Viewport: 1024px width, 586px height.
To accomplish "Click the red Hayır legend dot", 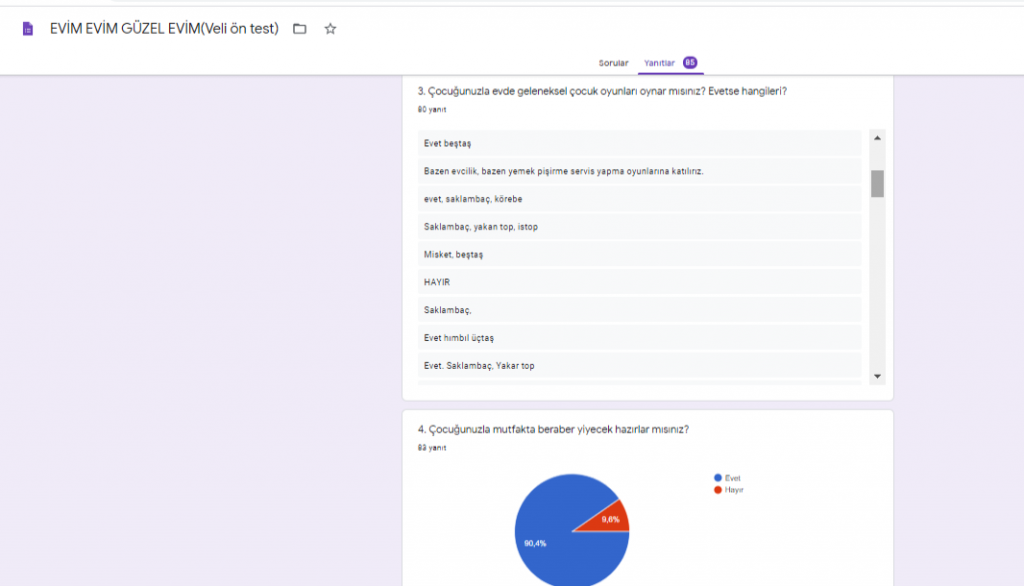I will click(718, 490).
